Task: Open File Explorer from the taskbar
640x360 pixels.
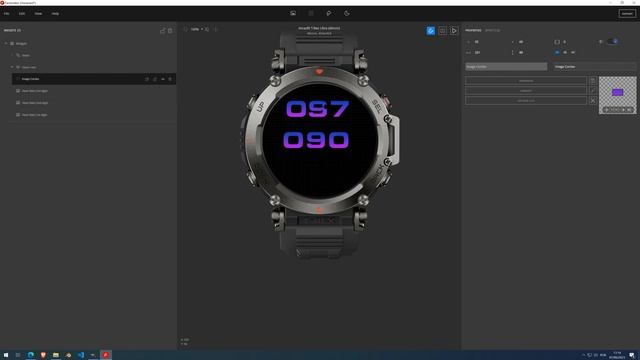Action: click(56, 355)
